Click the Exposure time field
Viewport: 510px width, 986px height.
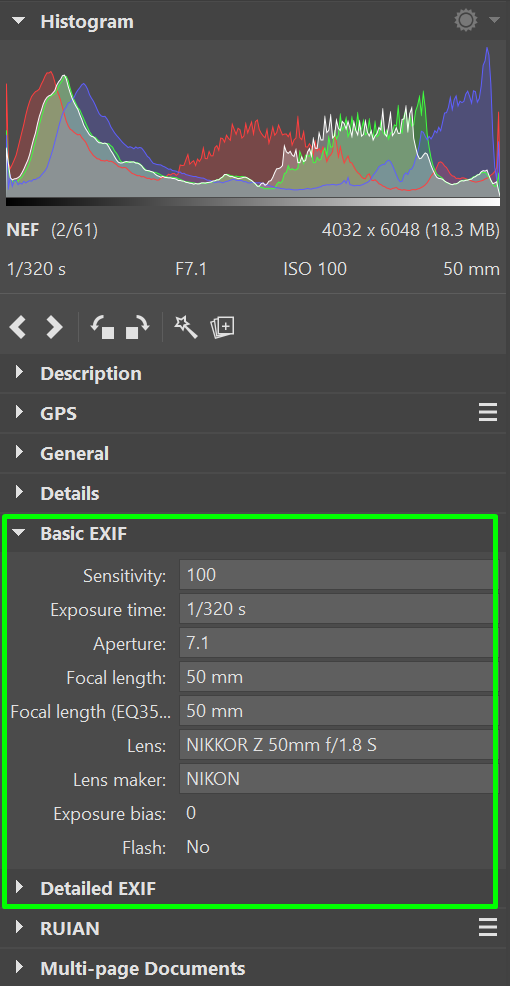click(x=336, y=609)
